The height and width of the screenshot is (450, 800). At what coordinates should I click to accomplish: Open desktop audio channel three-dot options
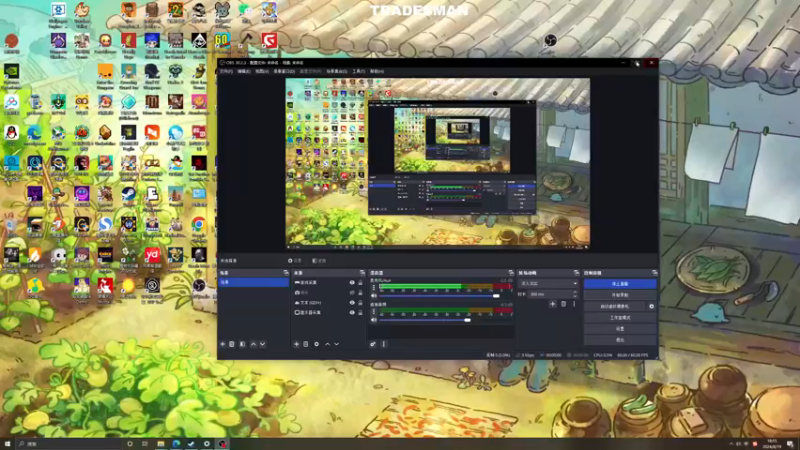(373, 311)
